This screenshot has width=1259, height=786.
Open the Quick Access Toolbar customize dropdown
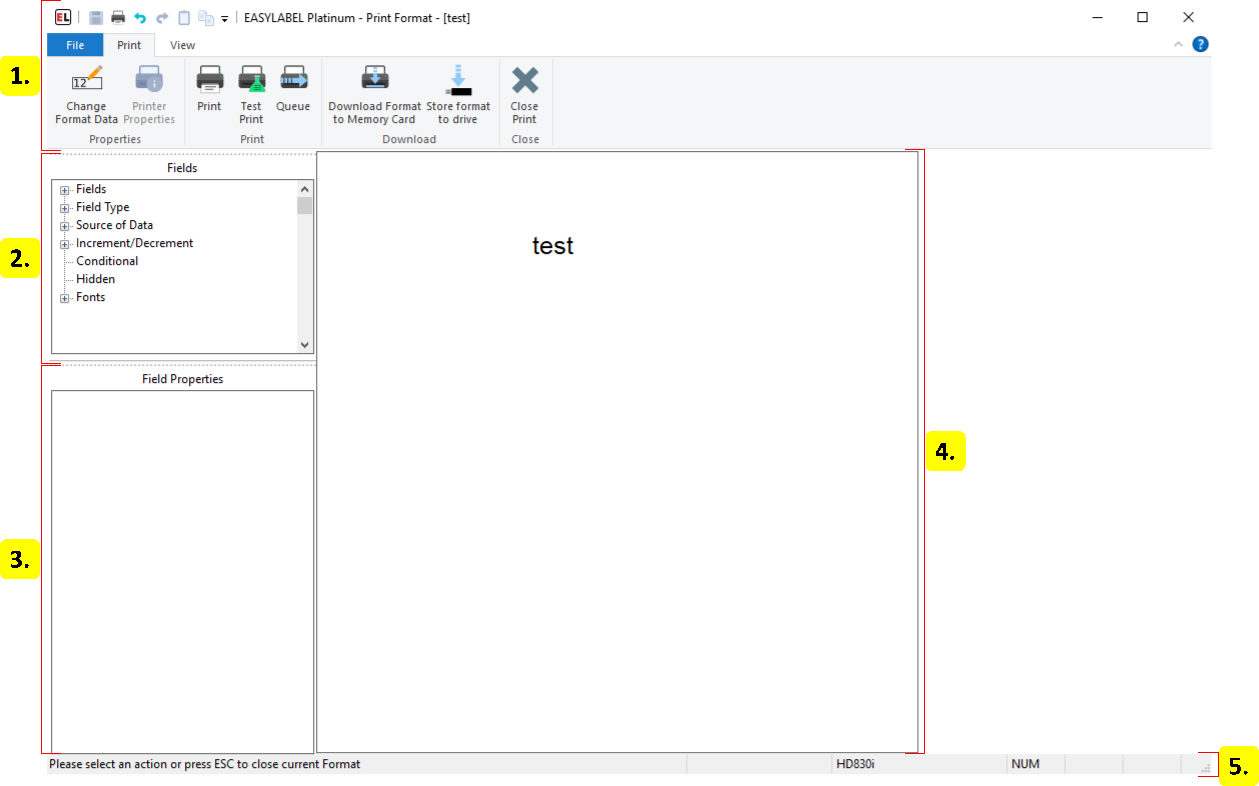[x=225, y=19]
